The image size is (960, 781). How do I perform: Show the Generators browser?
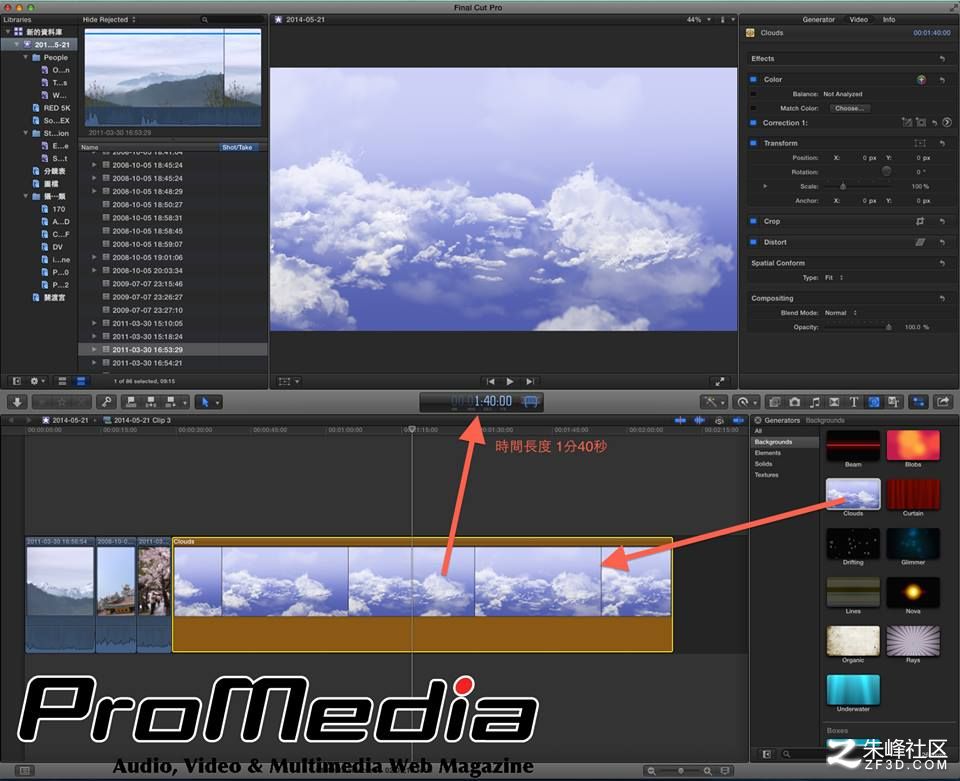(874, 402)
